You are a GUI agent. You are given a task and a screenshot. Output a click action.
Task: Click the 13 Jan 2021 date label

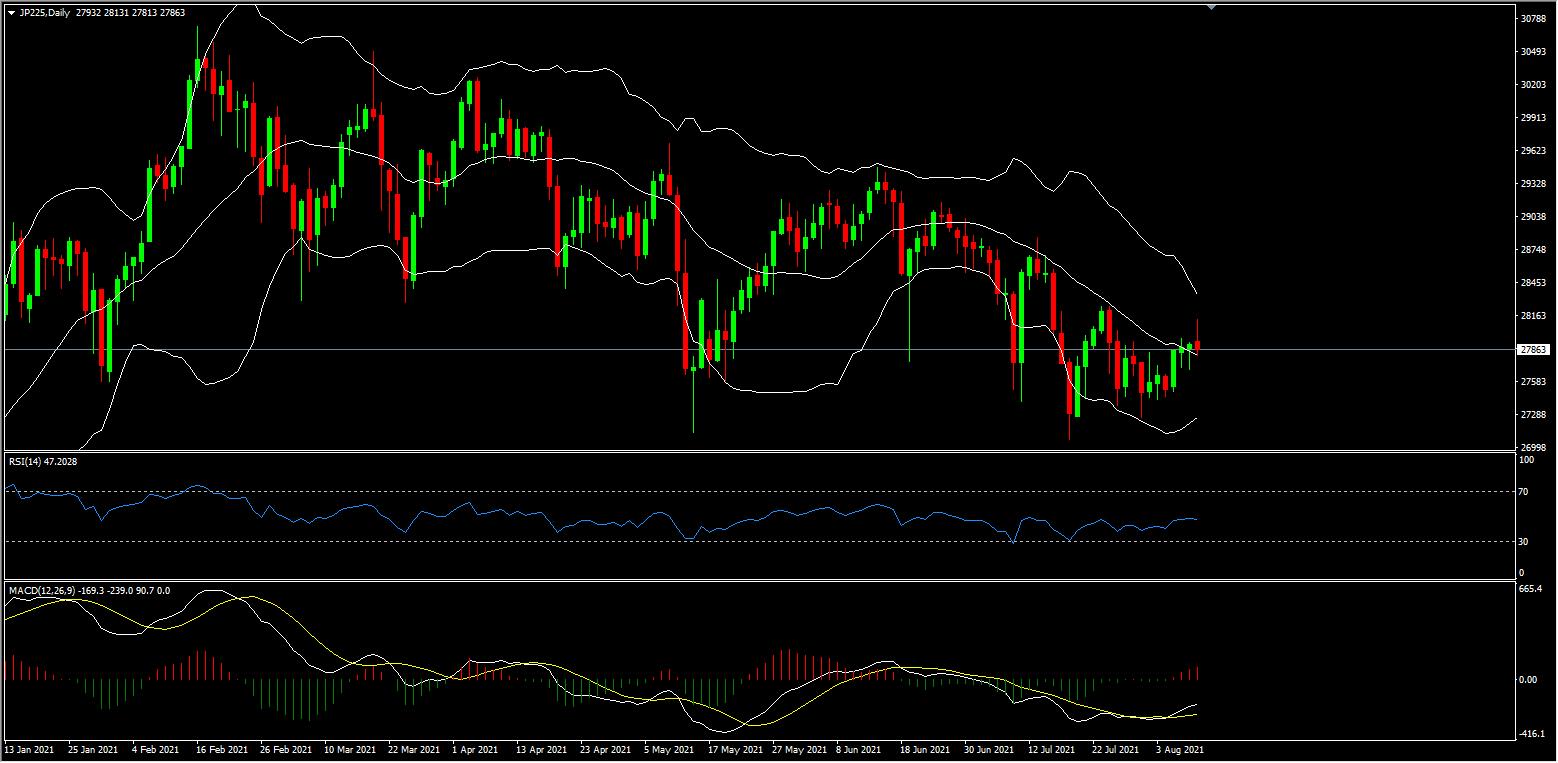pyautogui.click(x=28, y=749)
